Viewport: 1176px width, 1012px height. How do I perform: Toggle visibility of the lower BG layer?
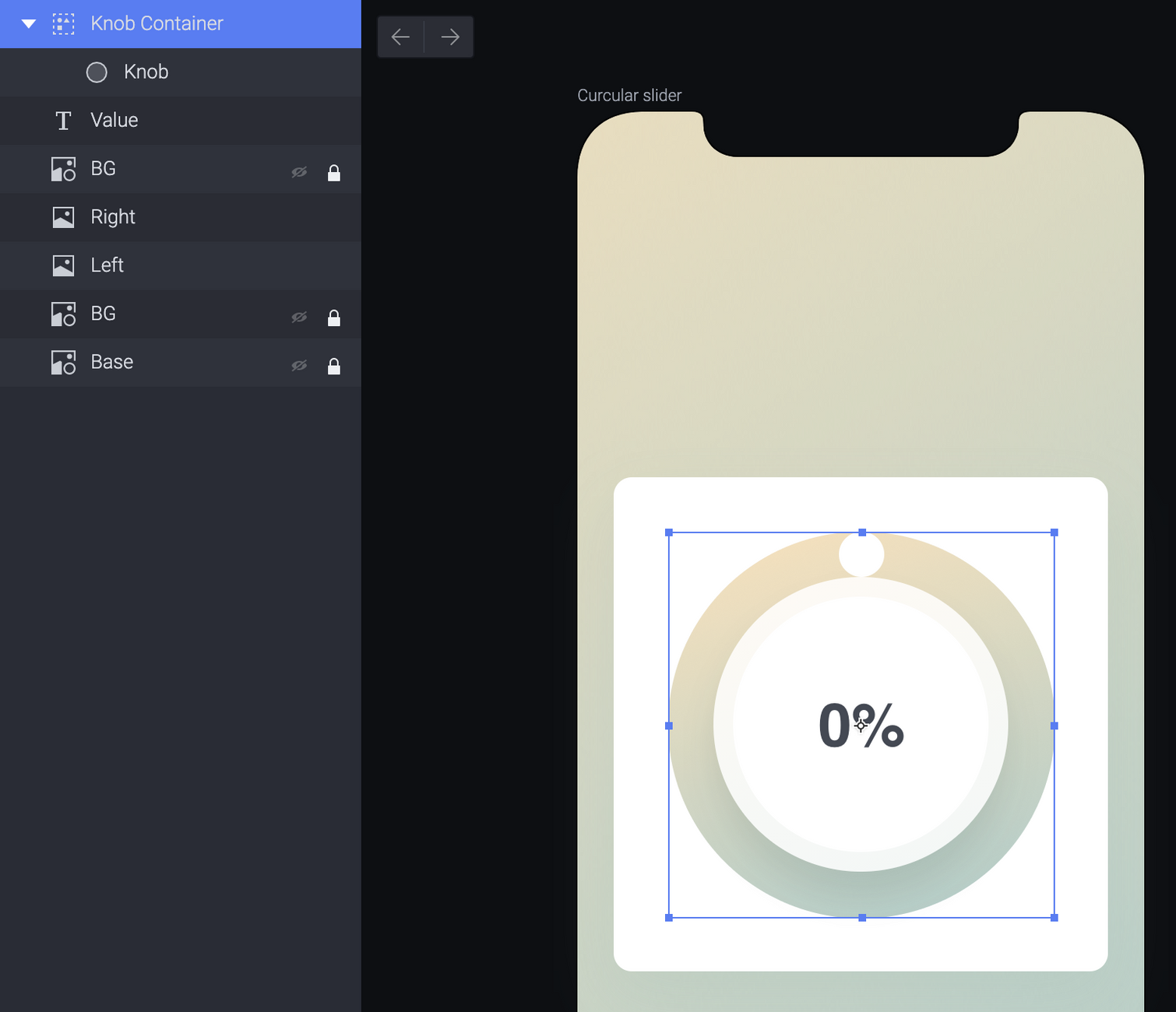tap(299, 317)
